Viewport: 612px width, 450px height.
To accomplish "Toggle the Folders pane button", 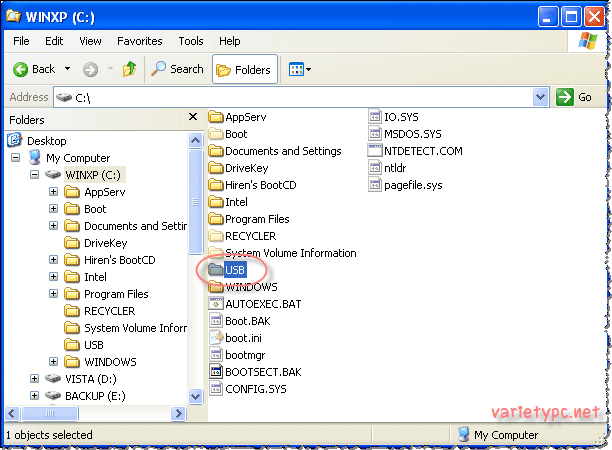I will [245, 69].
